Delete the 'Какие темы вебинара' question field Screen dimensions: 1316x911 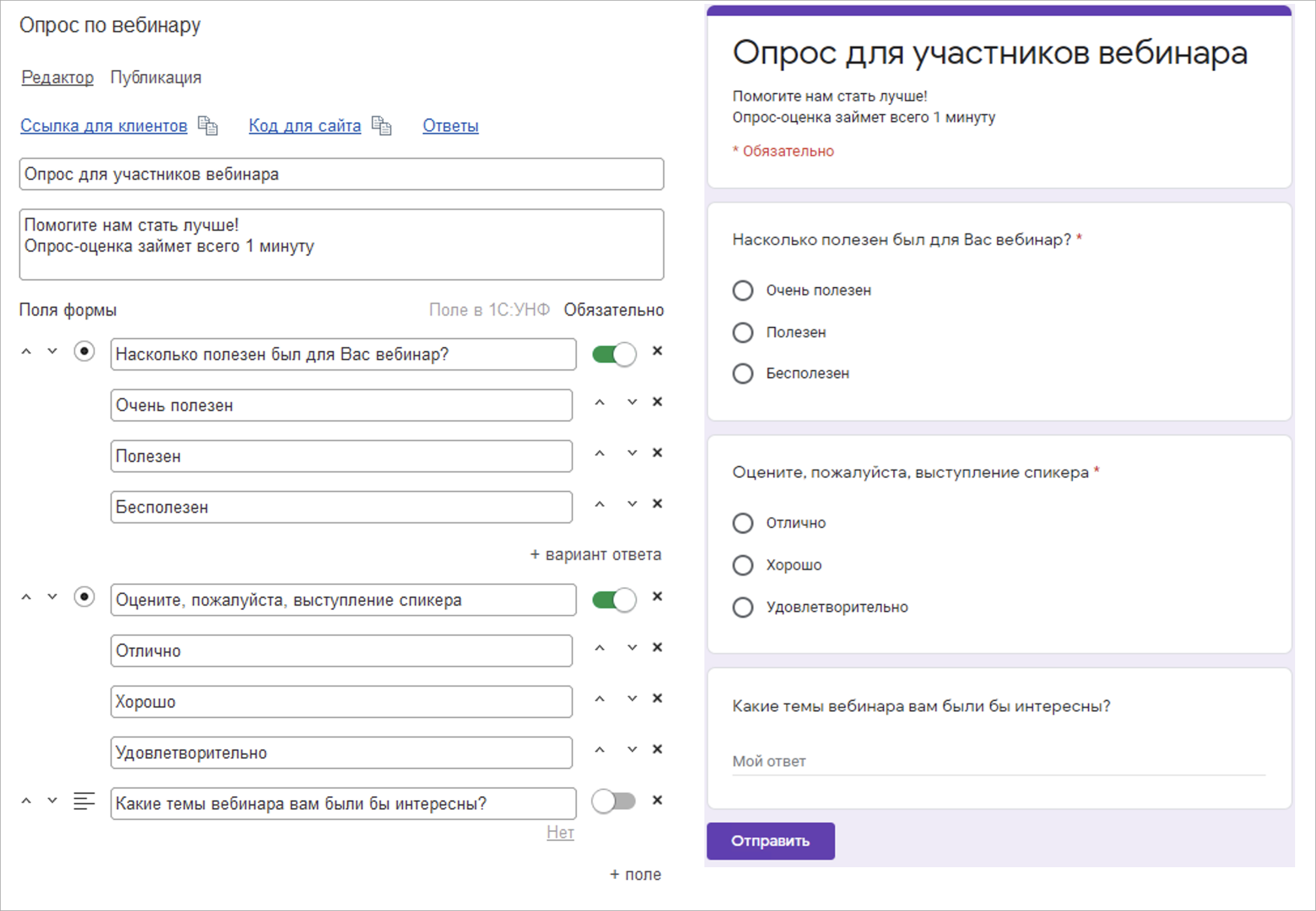coord(657,801)
